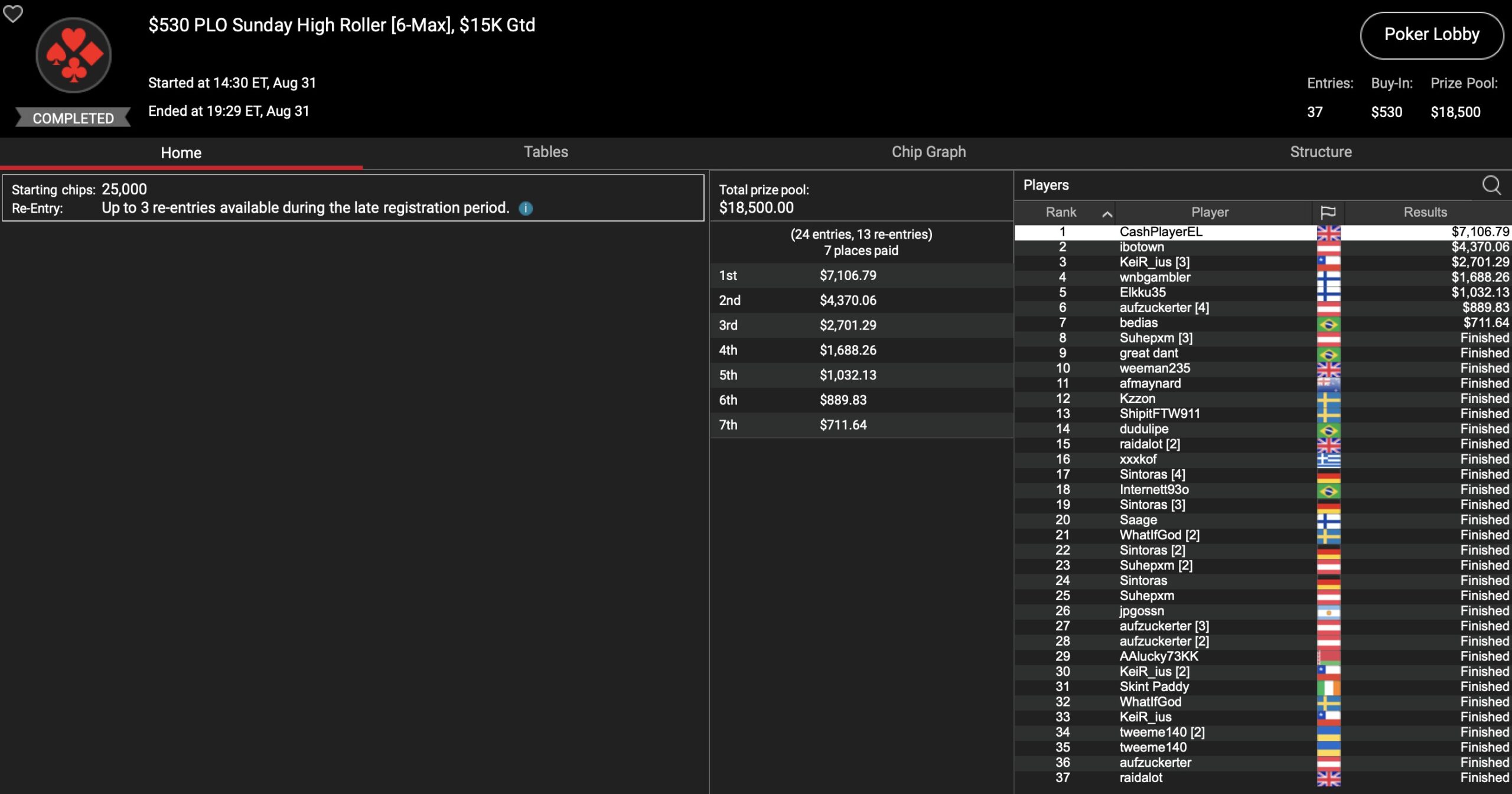Image resolution: width=1512 pixels, height=794 pixels.
Task: Open the Structure tab
Action: coord(1321,152)
